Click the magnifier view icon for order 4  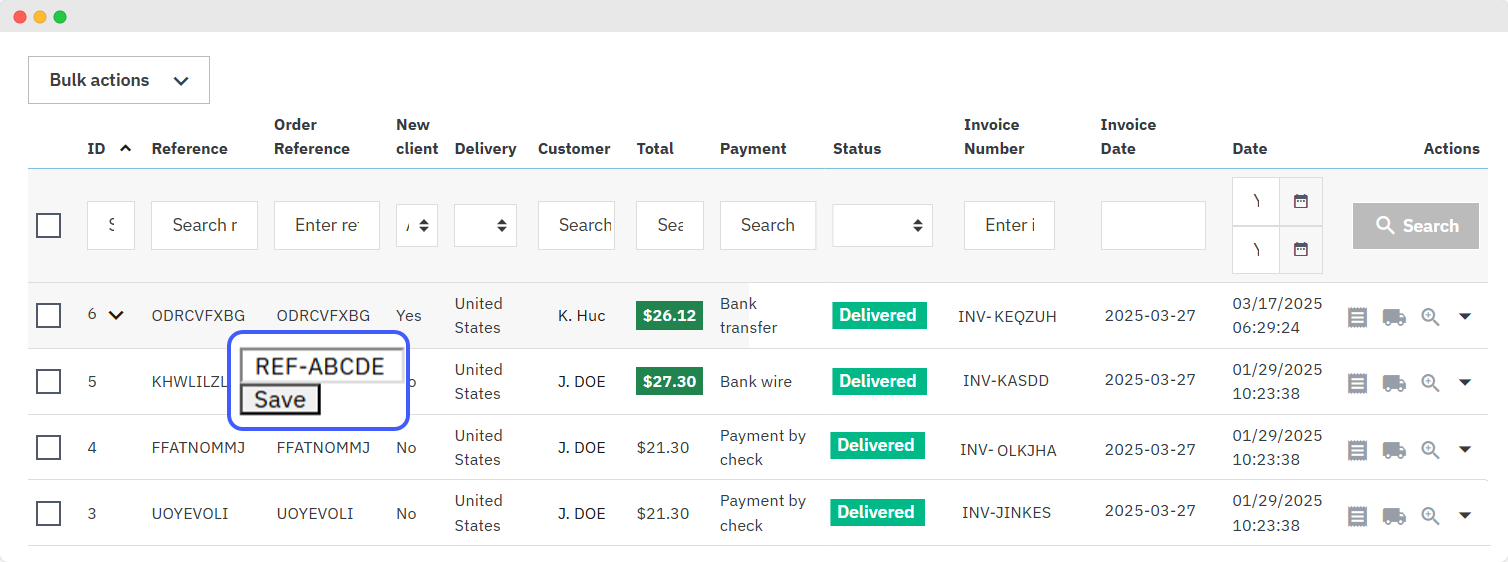(1431, 449)
